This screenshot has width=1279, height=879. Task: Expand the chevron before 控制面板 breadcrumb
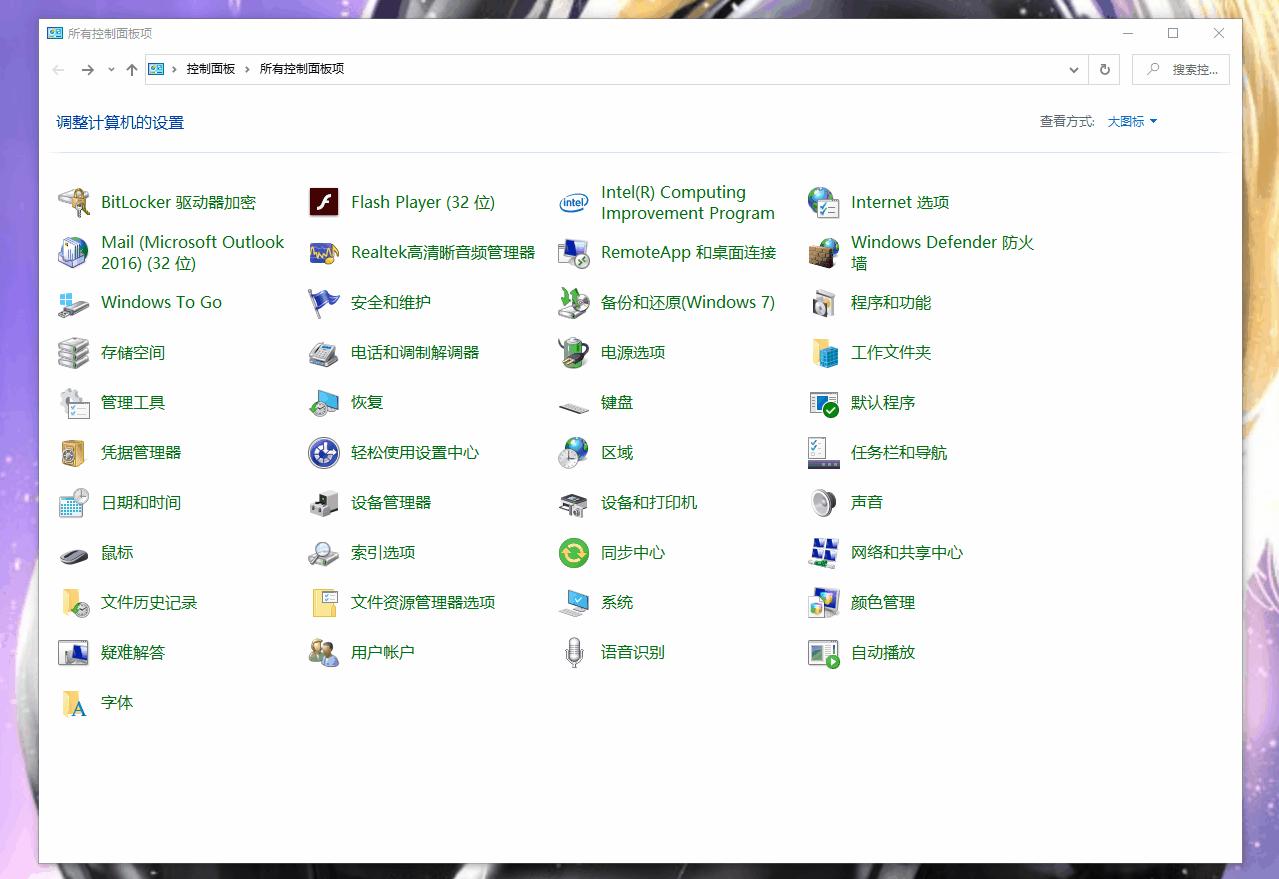coord(175,70)
